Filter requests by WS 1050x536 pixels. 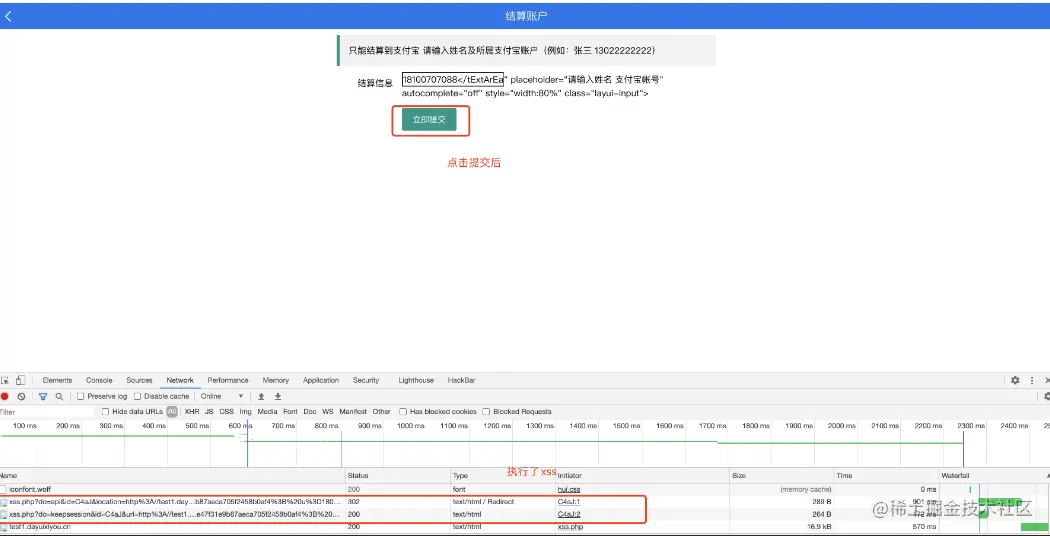tap(327, 411)
